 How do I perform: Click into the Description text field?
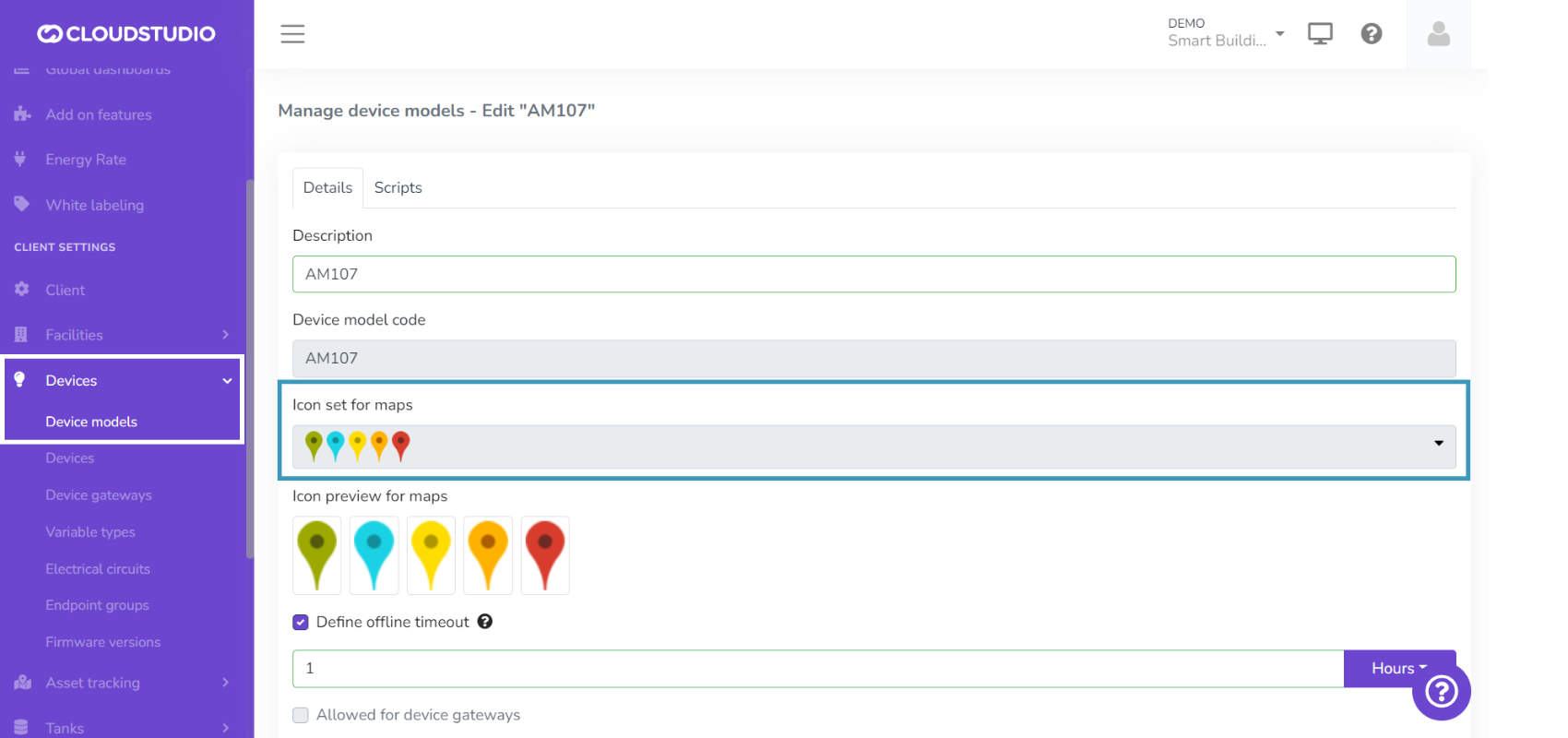pos(873,274)
